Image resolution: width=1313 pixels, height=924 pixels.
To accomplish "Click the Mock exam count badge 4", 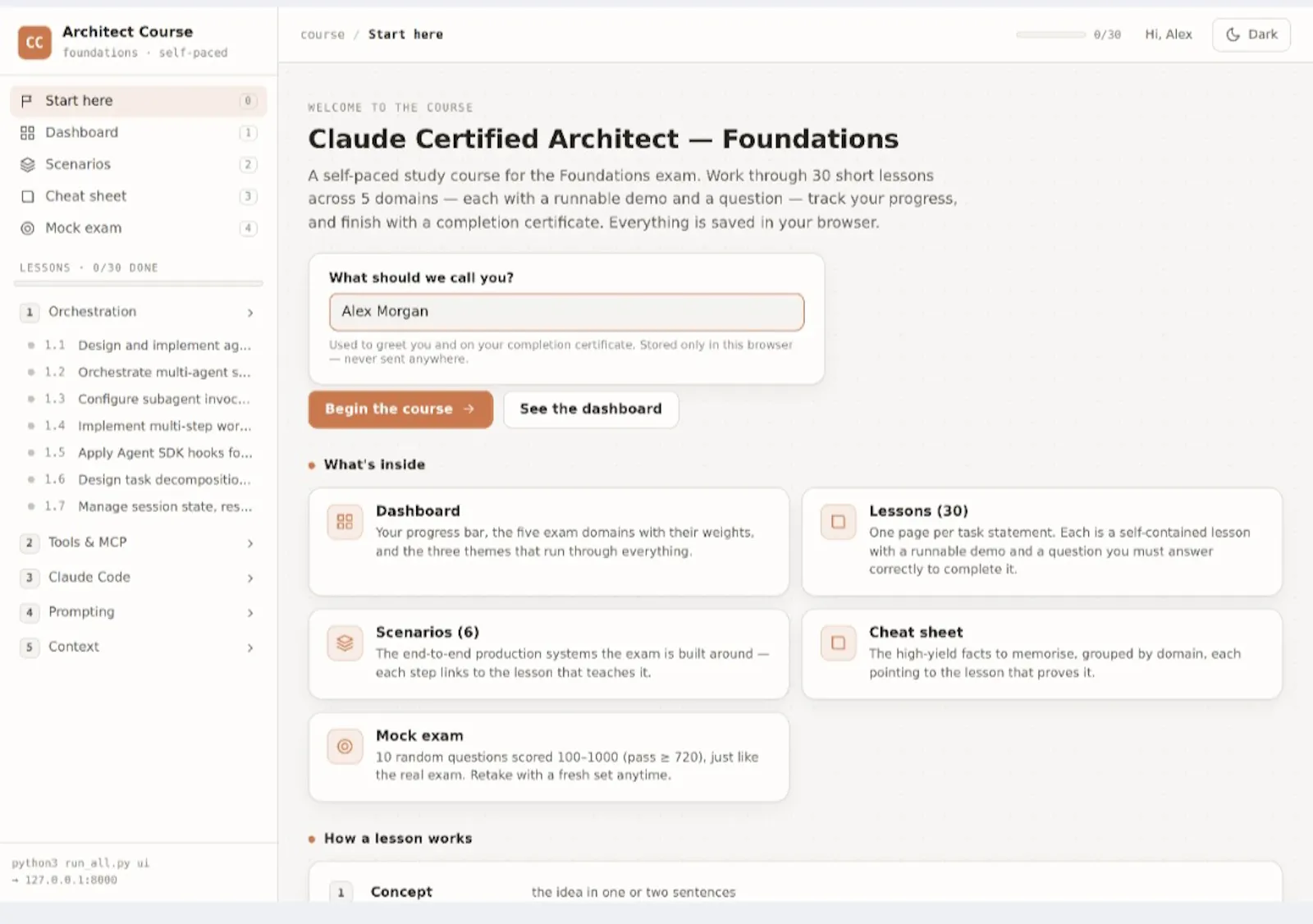I will [248, 228].
